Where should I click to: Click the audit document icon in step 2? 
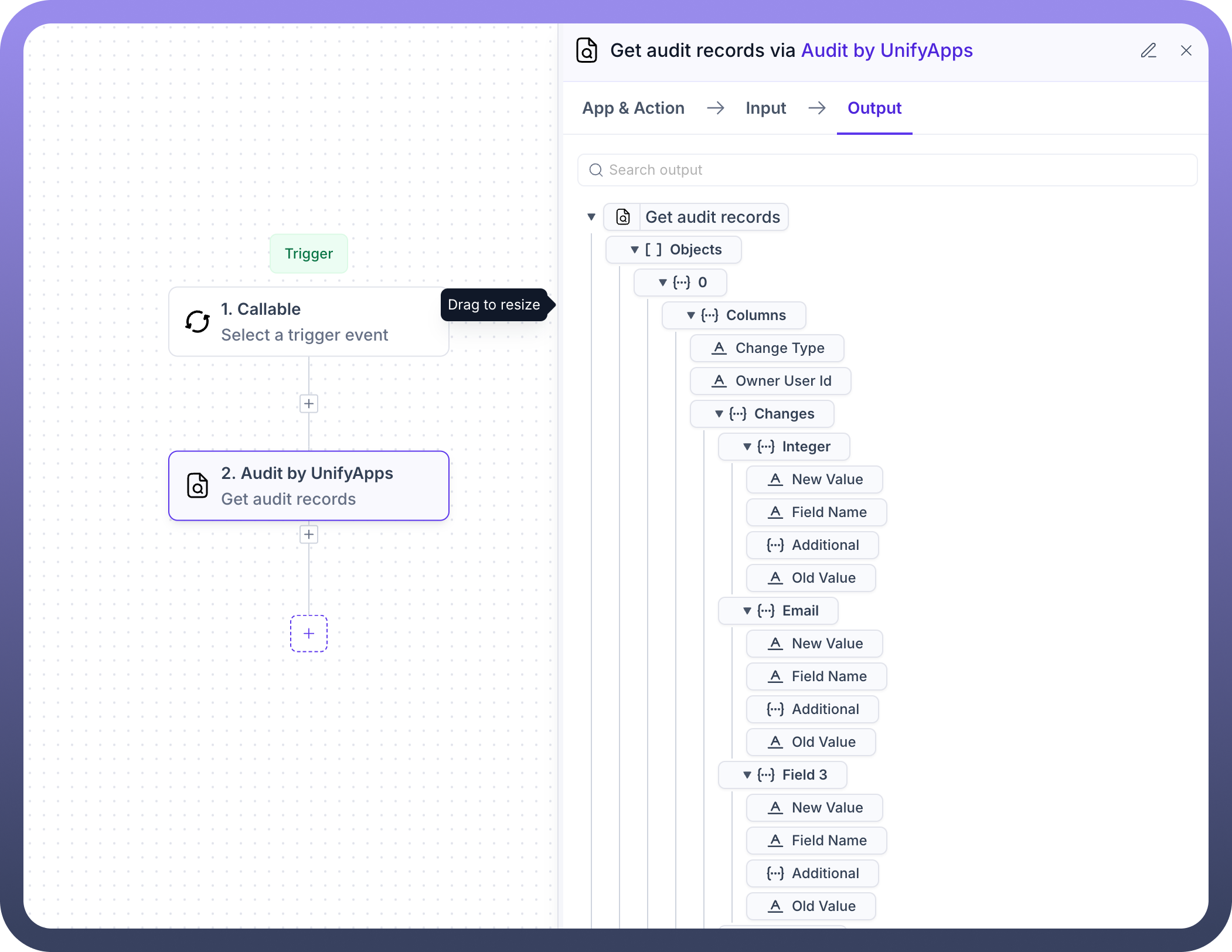pyautogui.click(x=198, y=486)
